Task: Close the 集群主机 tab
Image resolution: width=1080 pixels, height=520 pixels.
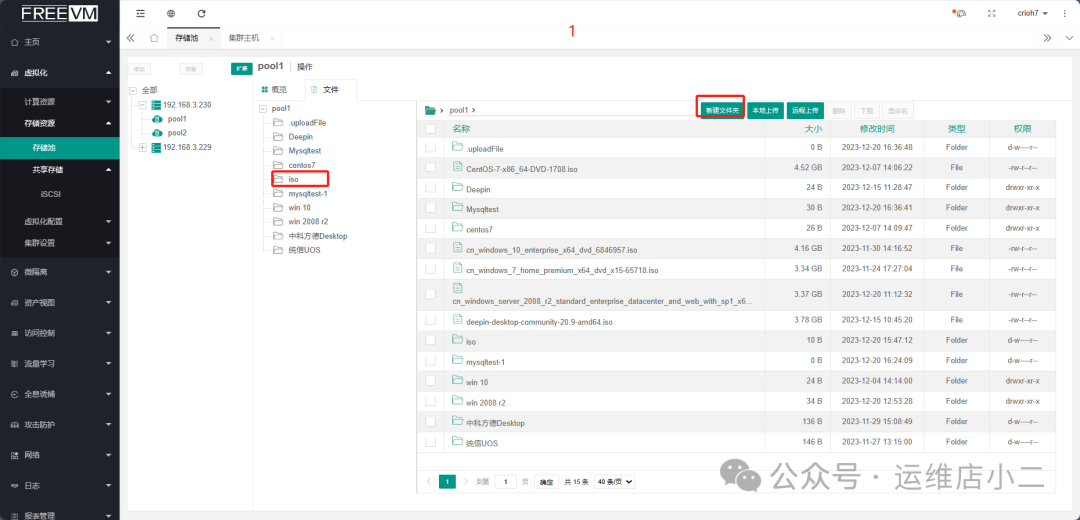Action: coord(272,39)
